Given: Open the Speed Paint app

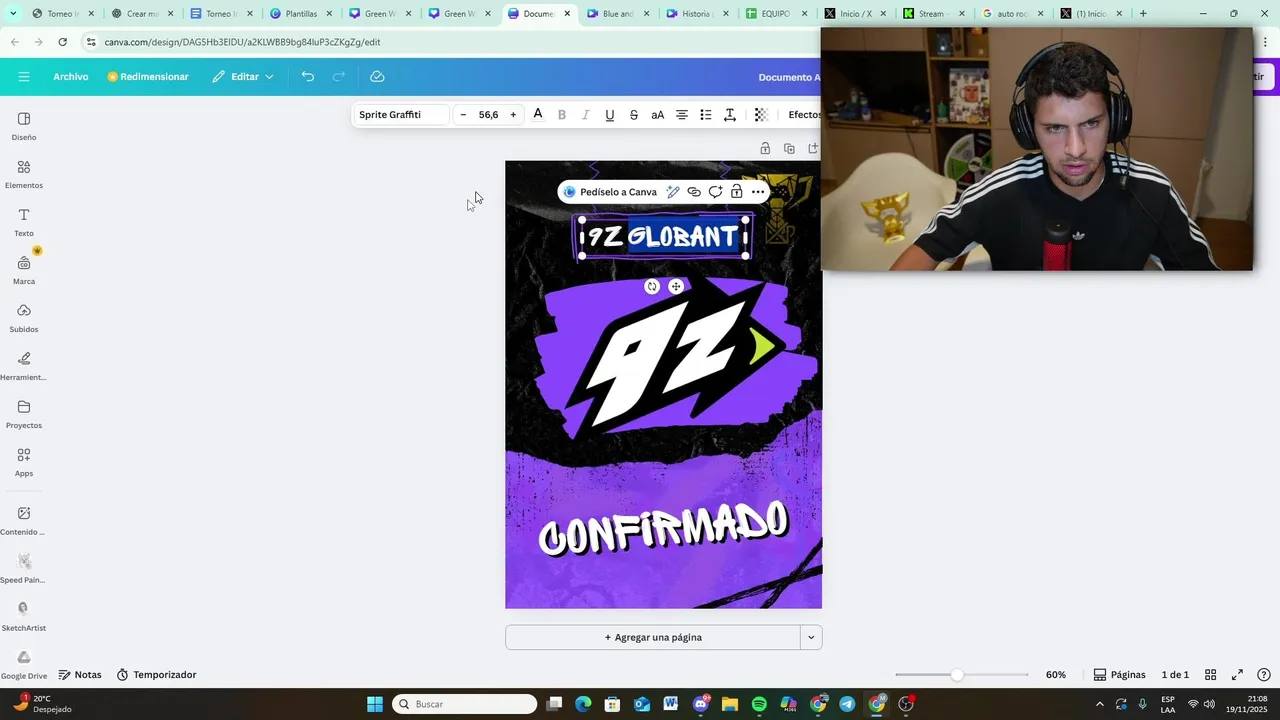Looking at the screenshot, I should [x=24, y=568].
